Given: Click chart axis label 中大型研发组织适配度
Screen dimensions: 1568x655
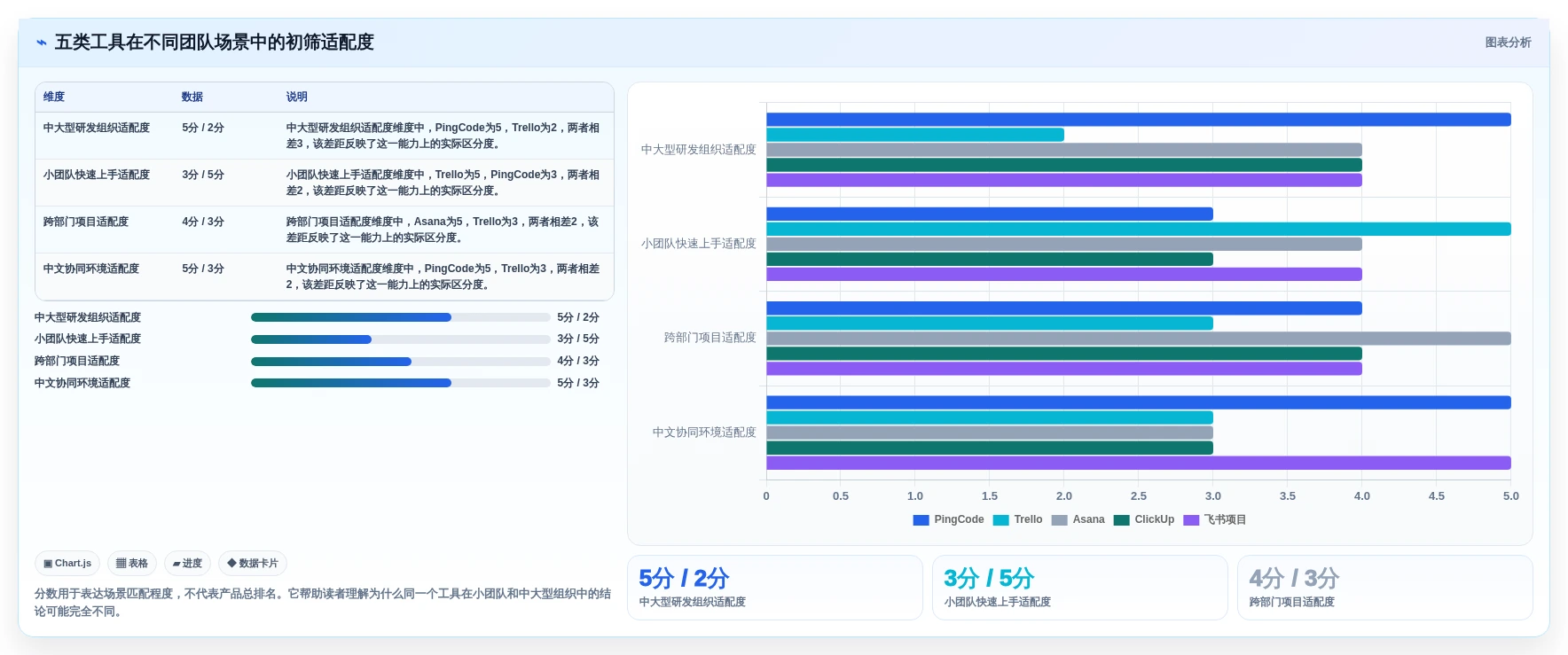Looking at the screenshot, I should click(x=699, y=150).
